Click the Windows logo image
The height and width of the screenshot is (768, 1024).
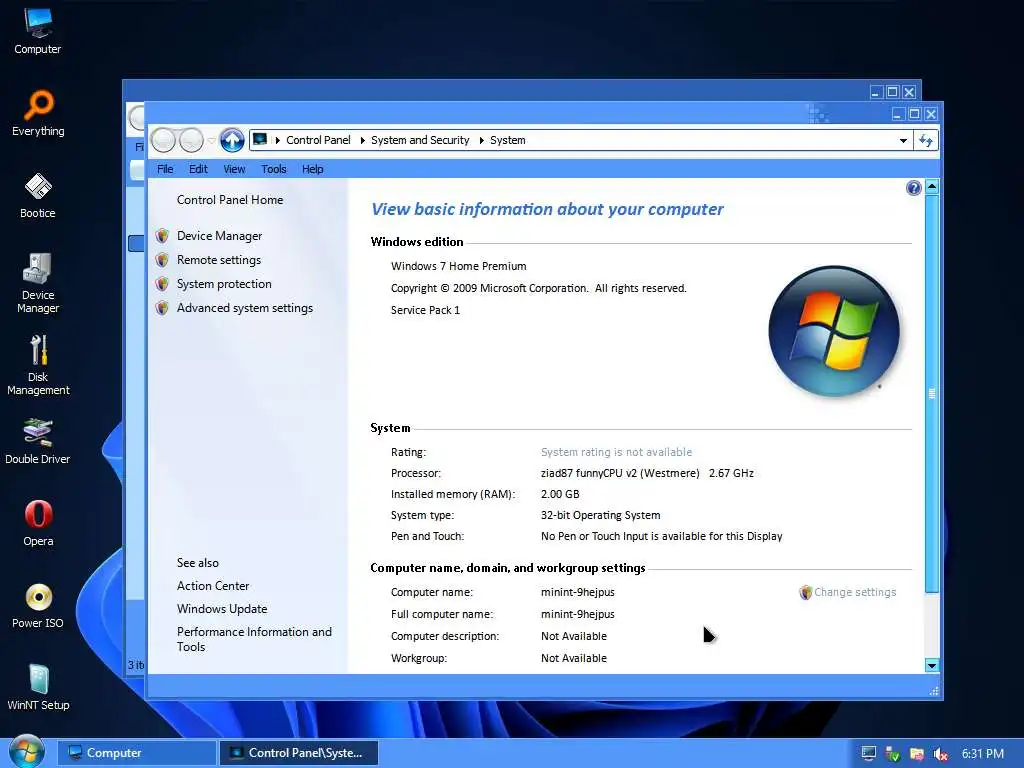(x=834, y=331)
